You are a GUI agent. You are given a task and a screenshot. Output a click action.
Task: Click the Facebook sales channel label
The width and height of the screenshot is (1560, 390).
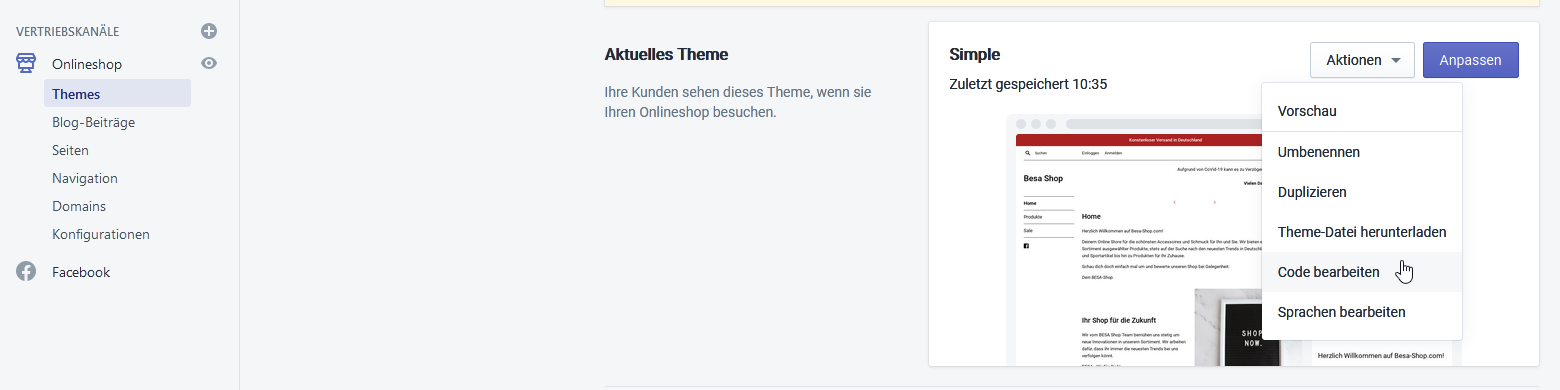[x=81, y=272]
